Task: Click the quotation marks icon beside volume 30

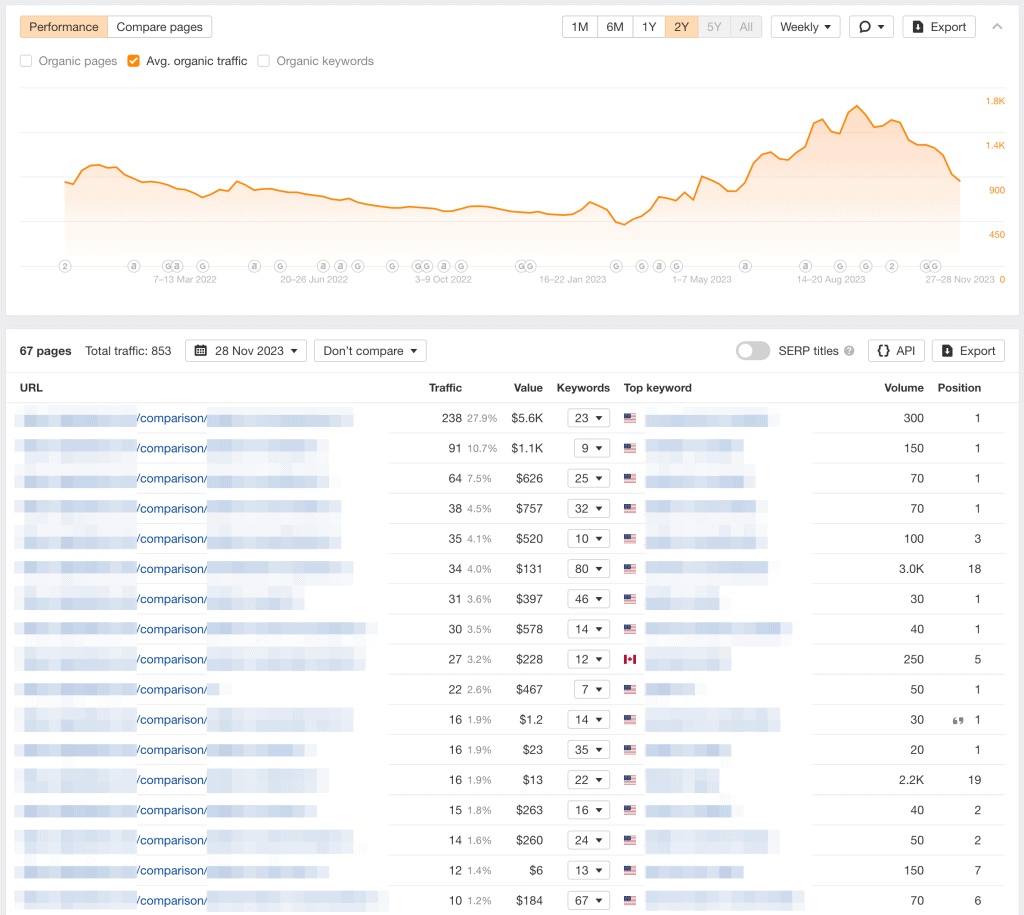Action: (x=957, y=719)
